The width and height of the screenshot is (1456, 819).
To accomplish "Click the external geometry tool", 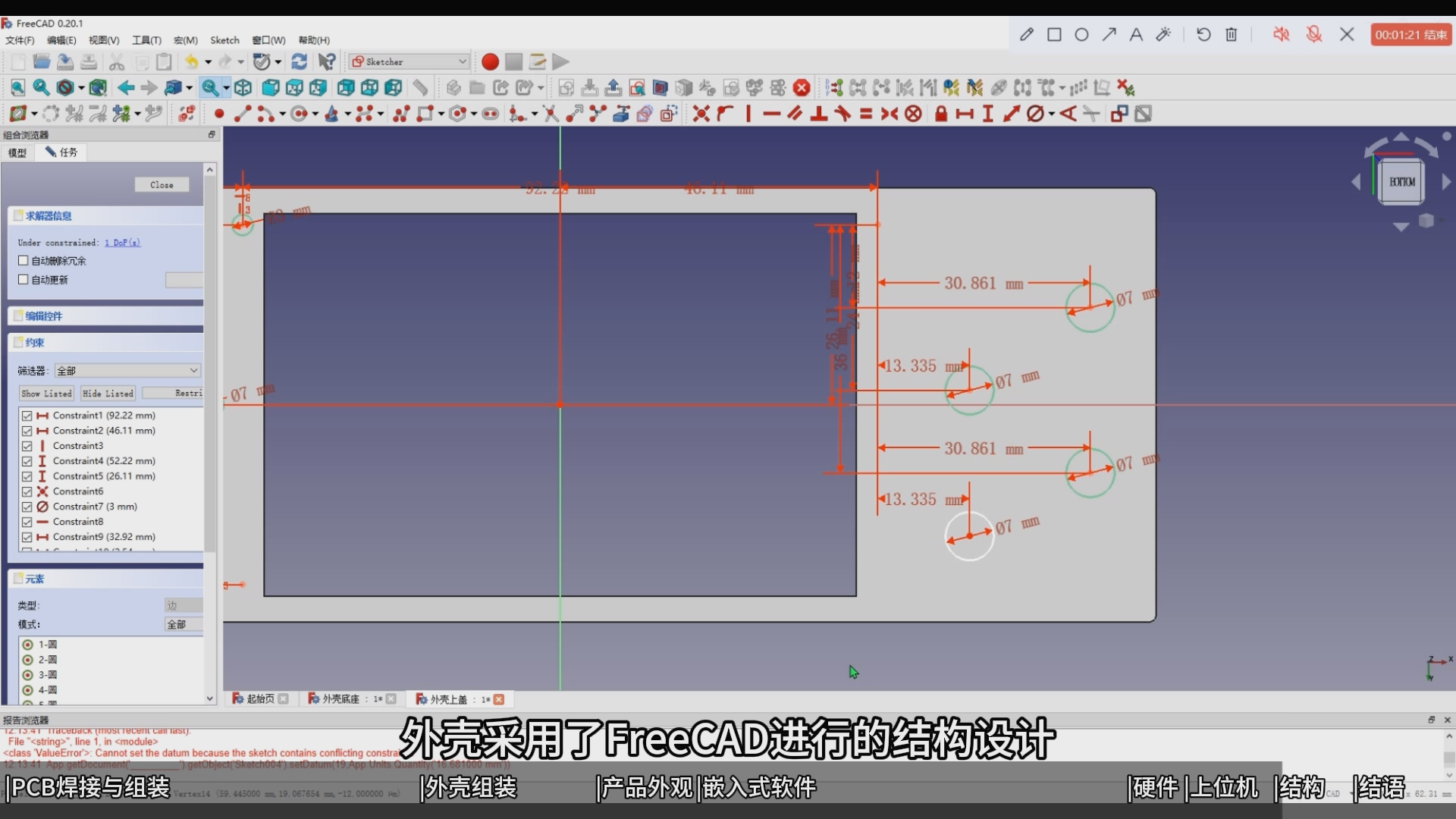I will pyautogui.click(x=621, y=114).
